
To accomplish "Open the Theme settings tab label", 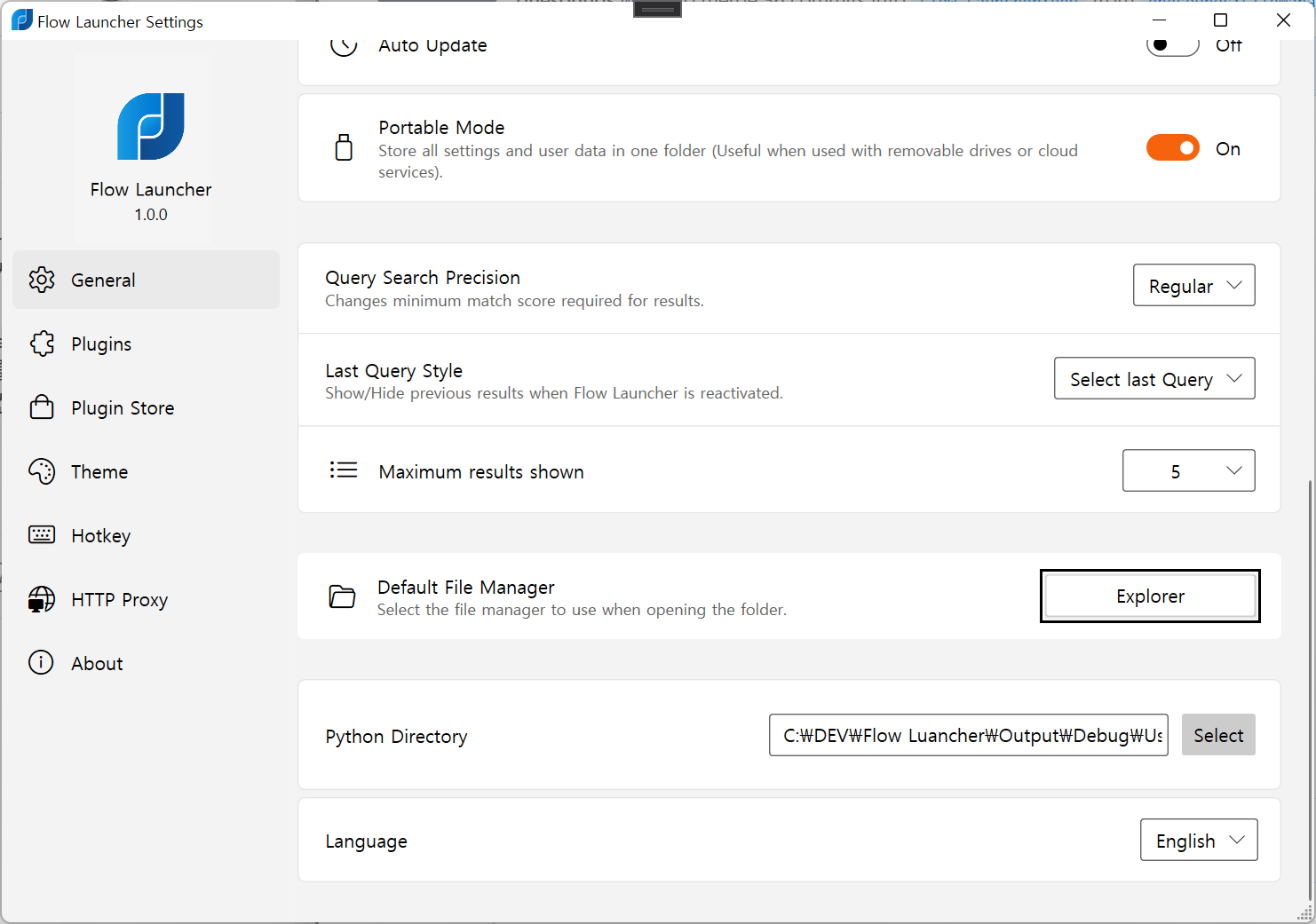I will pyautogui.click(x=99, y=472).
